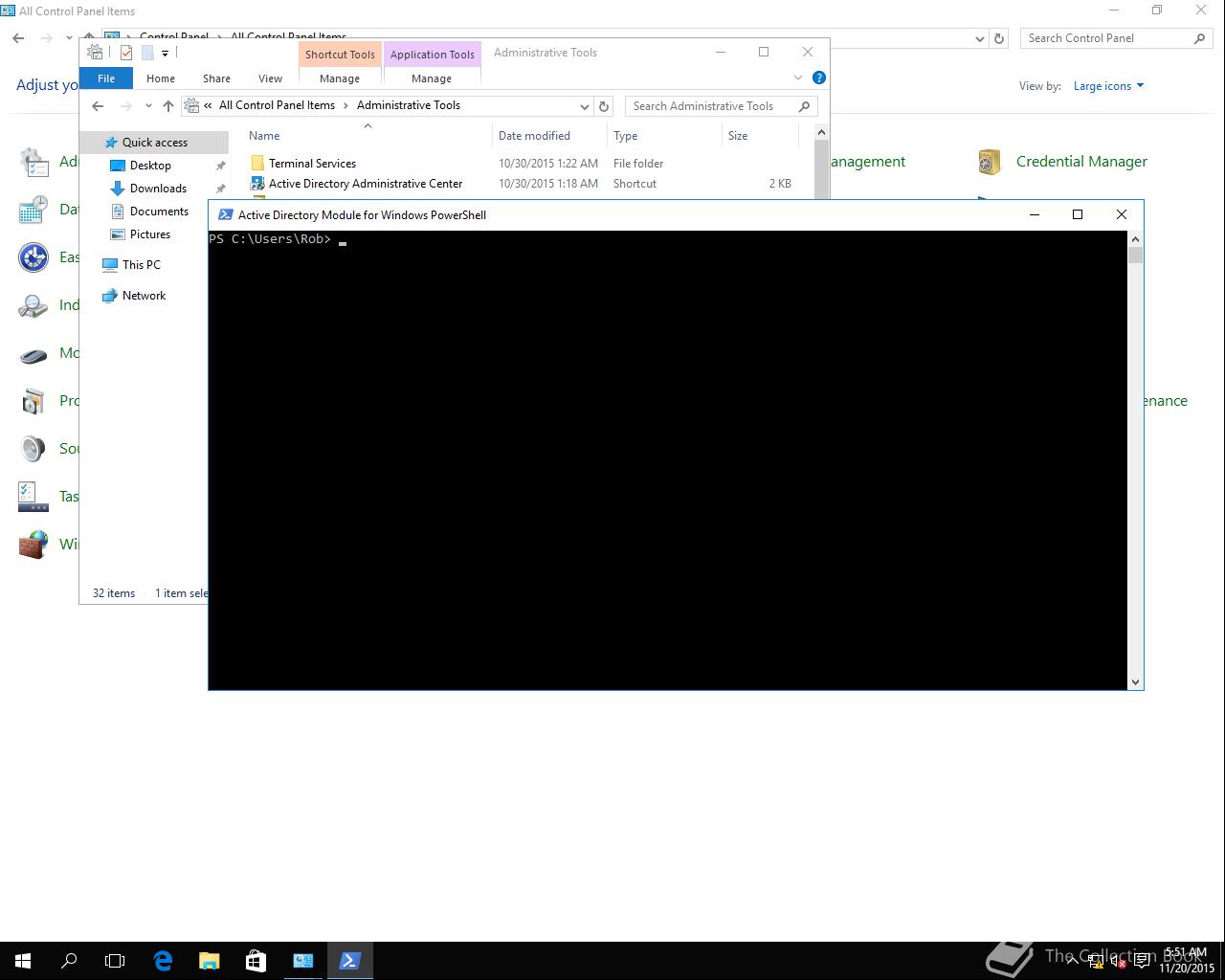Image resolution: width=1225 pixels, height=980 pixels.
Task: Refresh the Administrative Tools folder view
Action: [x=604, y=106]
